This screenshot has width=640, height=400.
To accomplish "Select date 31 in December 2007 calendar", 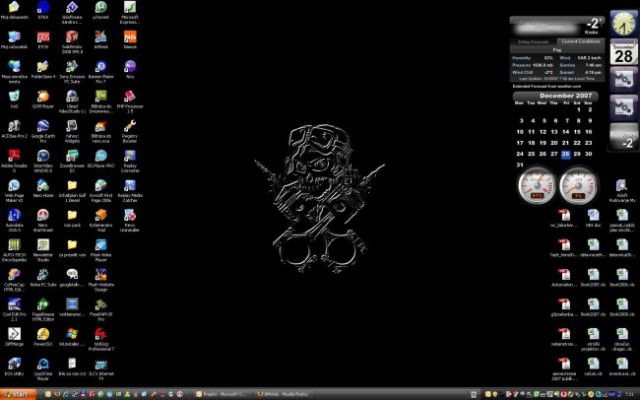I will (520, 165).
